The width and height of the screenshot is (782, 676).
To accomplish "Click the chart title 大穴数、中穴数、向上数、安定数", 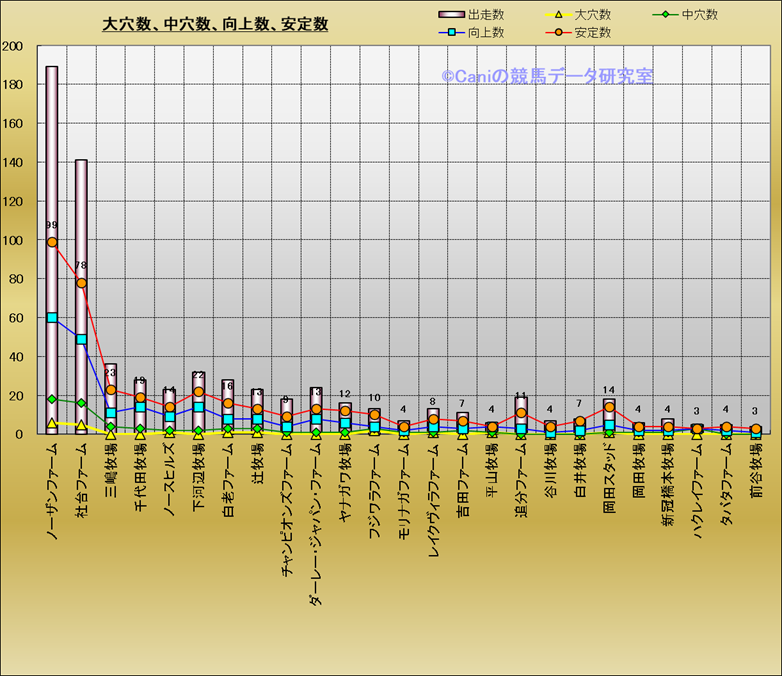I will coord(215,25).
